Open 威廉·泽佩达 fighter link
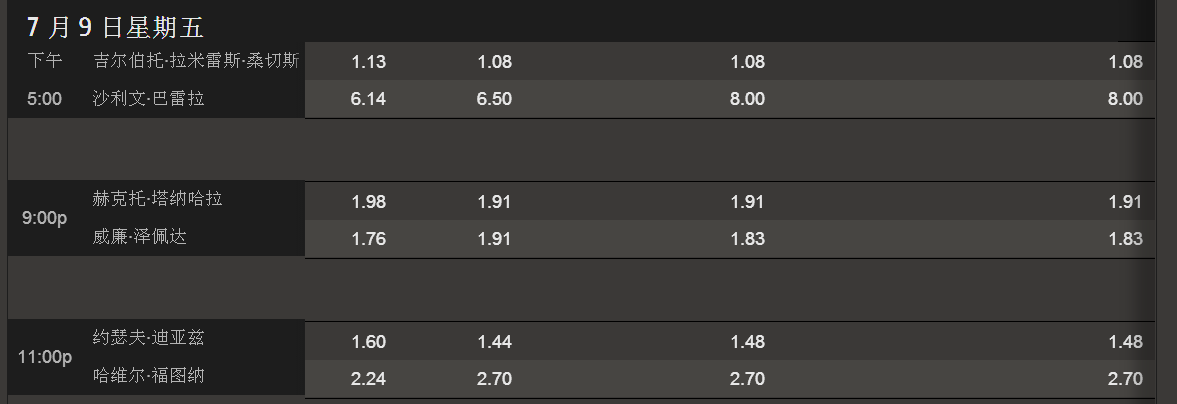 [x=140, y=237]
